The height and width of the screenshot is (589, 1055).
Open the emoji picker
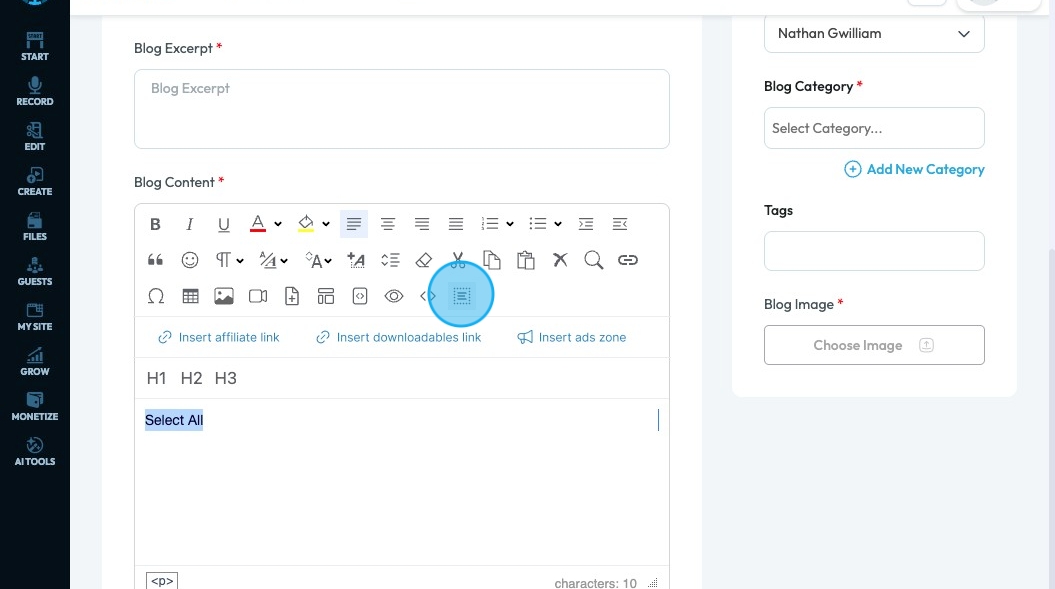coord(190,260)
